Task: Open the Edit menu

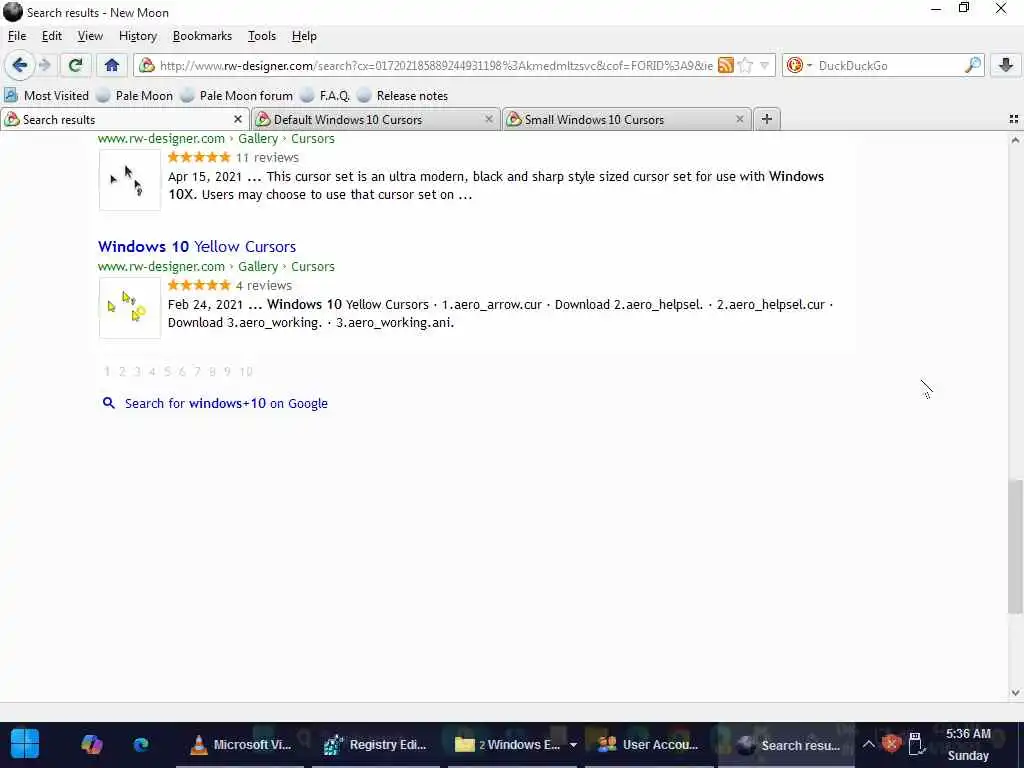Action: pyautogui.click(x=52, y=36)
